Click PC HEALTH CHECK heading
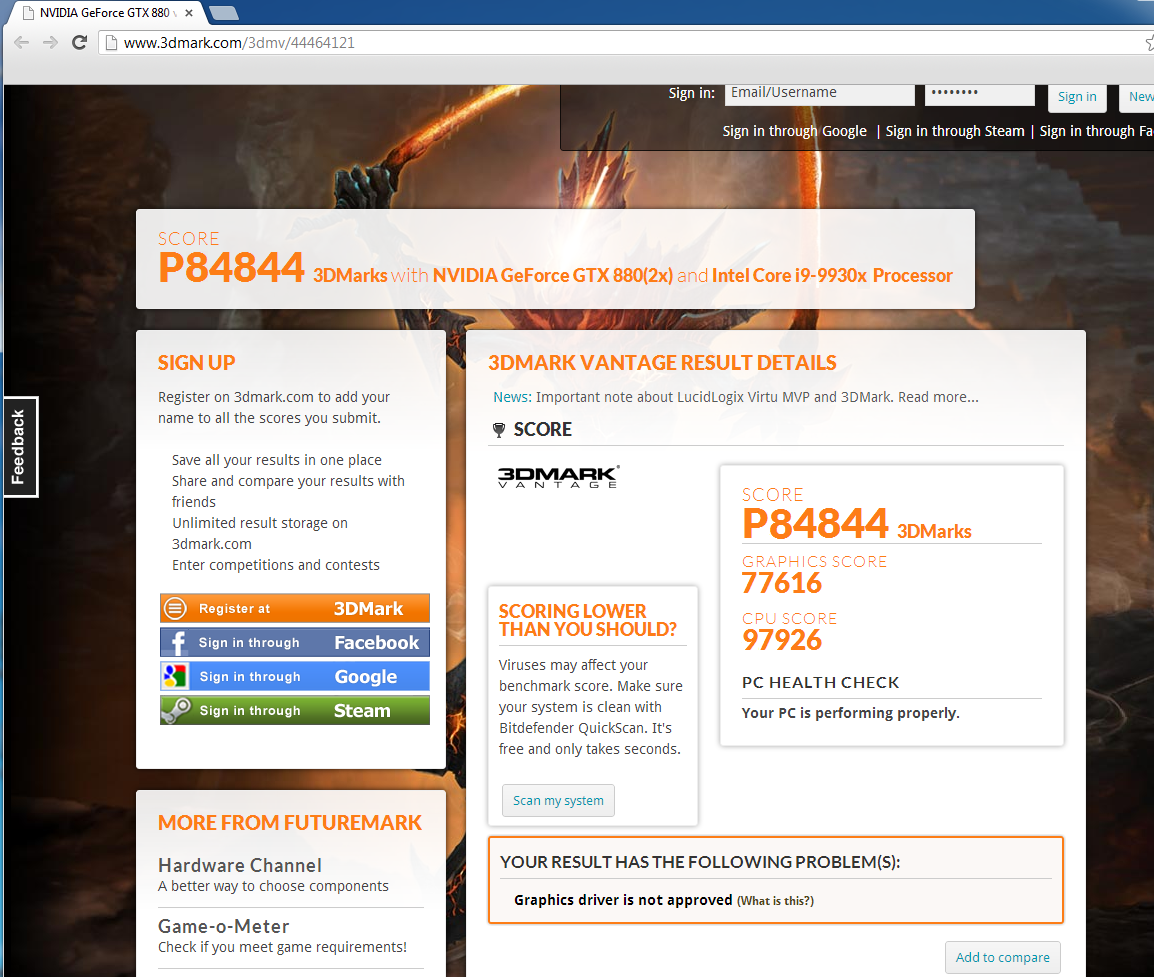 click(x=821, y=683)
